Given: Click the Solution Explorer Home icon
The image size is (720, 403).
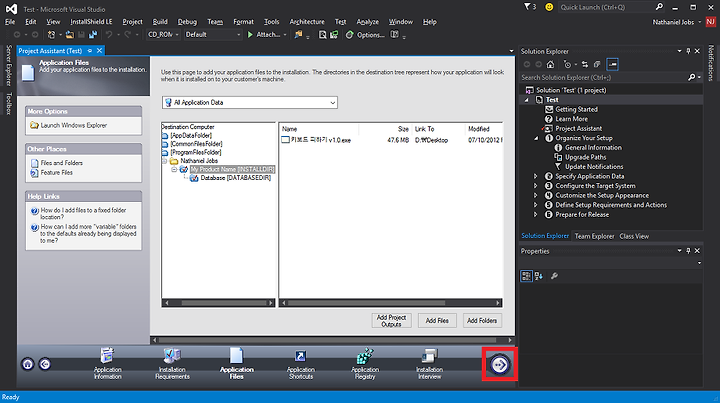Looking at the screenshot, I should (x=550, y=64).
